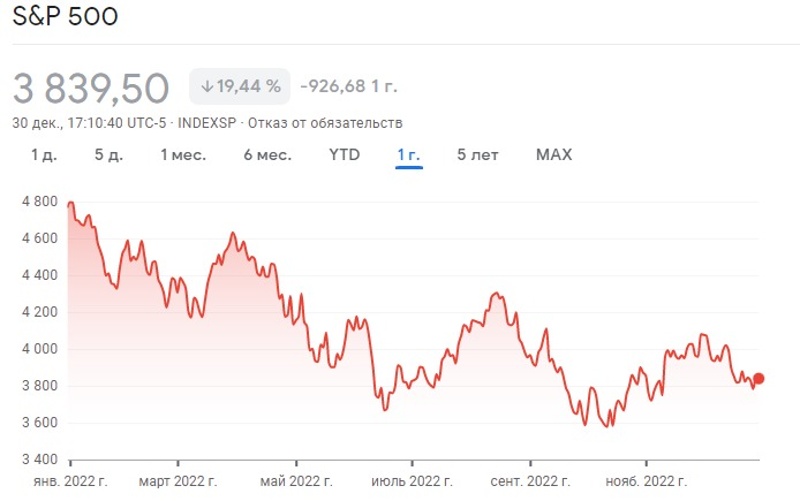Select the 1 д. time range tab
Viewport: 800px width, 501px height.
[x=43, y=155]
